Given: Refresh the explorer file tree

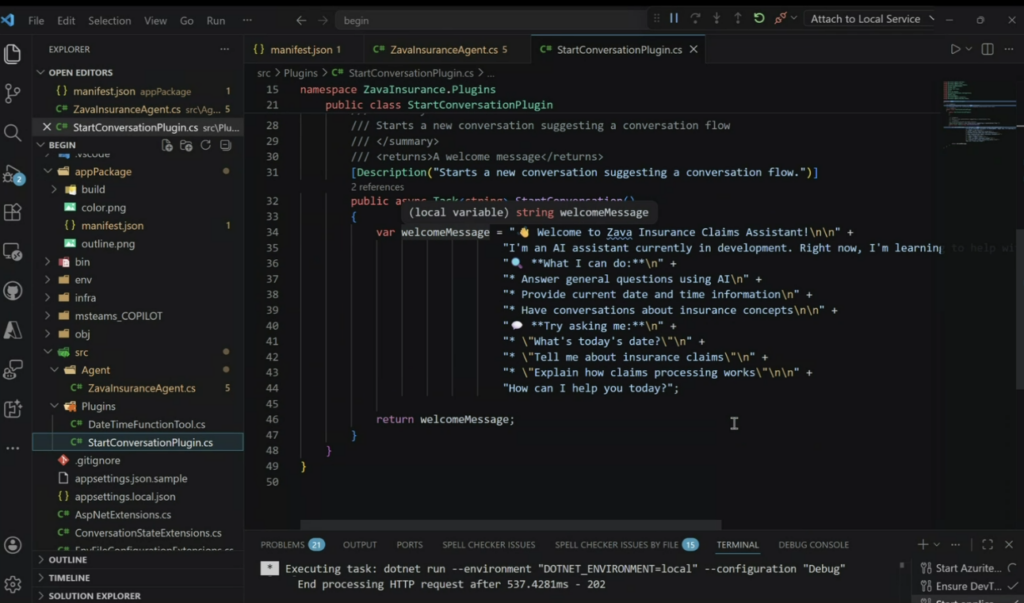Looking at the screenshot, I should [205, 145].
